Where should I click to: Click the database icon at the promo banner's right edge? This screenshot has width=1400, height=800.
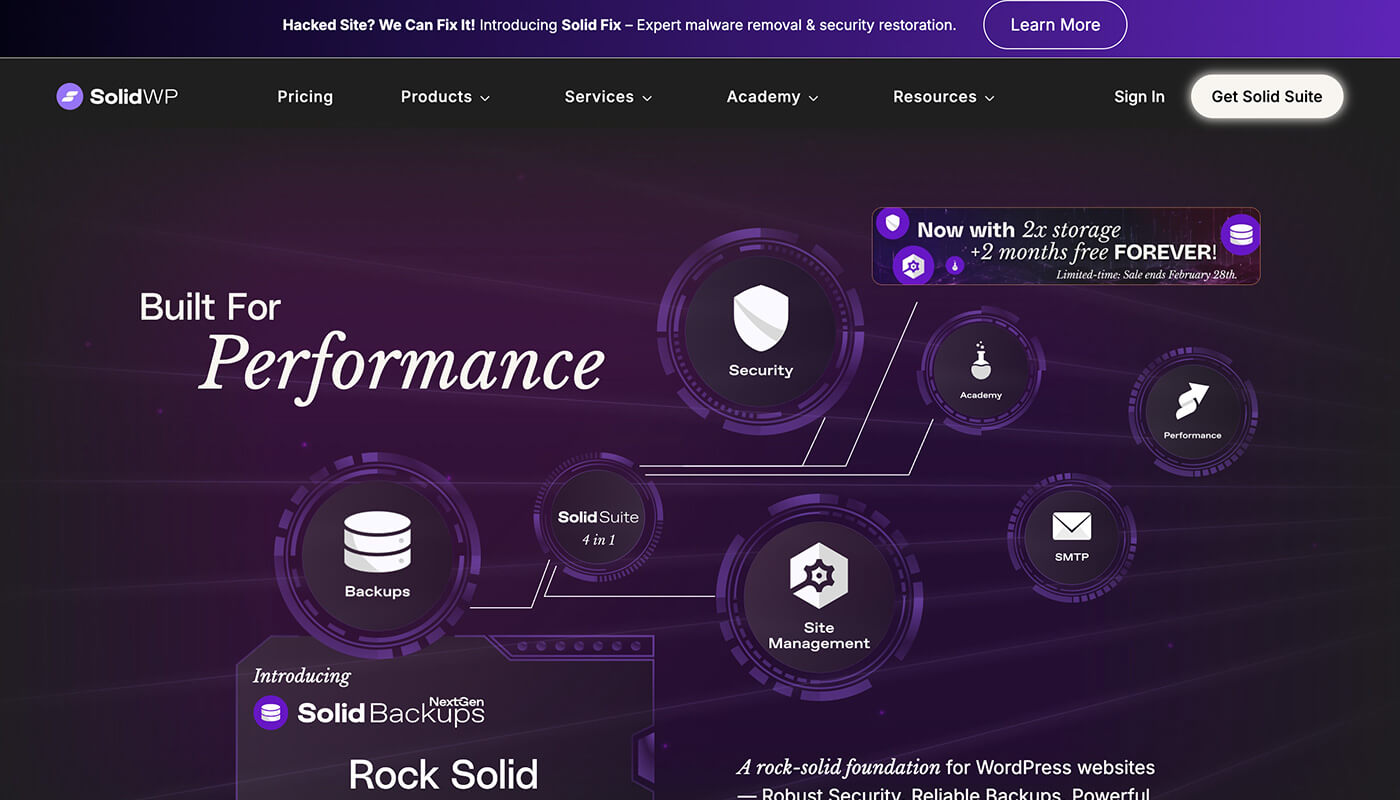coord(1241,235)
